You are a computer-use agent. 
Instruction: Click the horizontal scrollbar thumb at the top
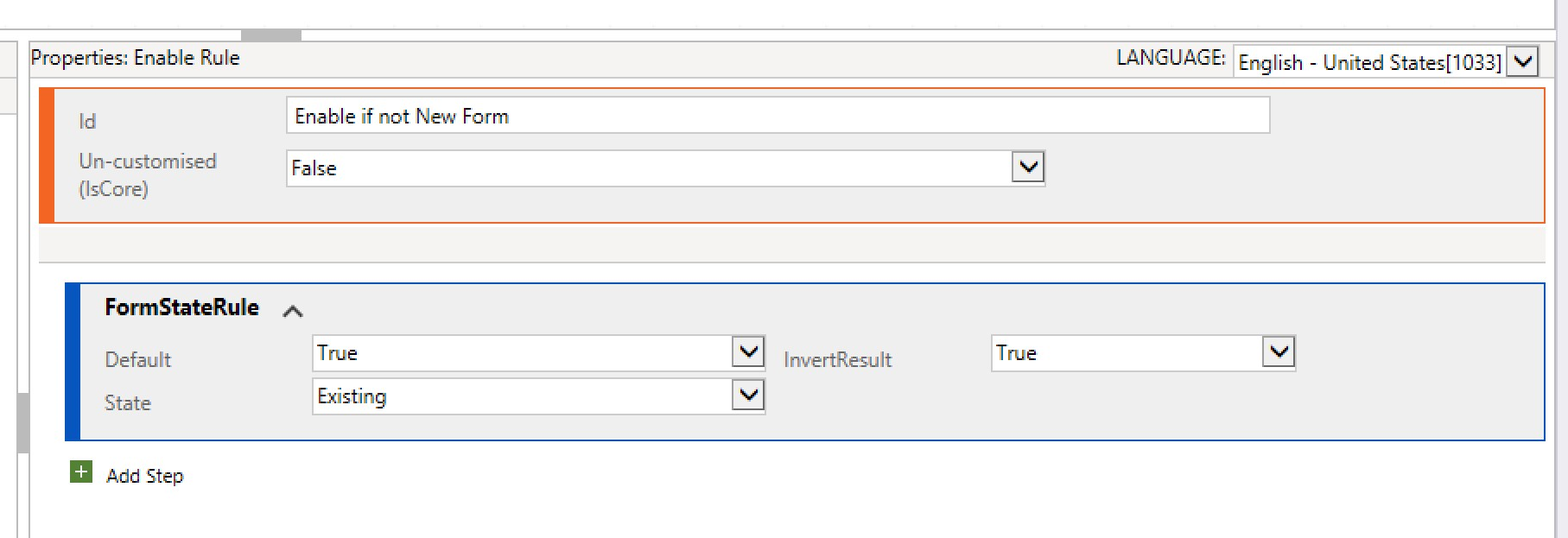tap(271, 35)
